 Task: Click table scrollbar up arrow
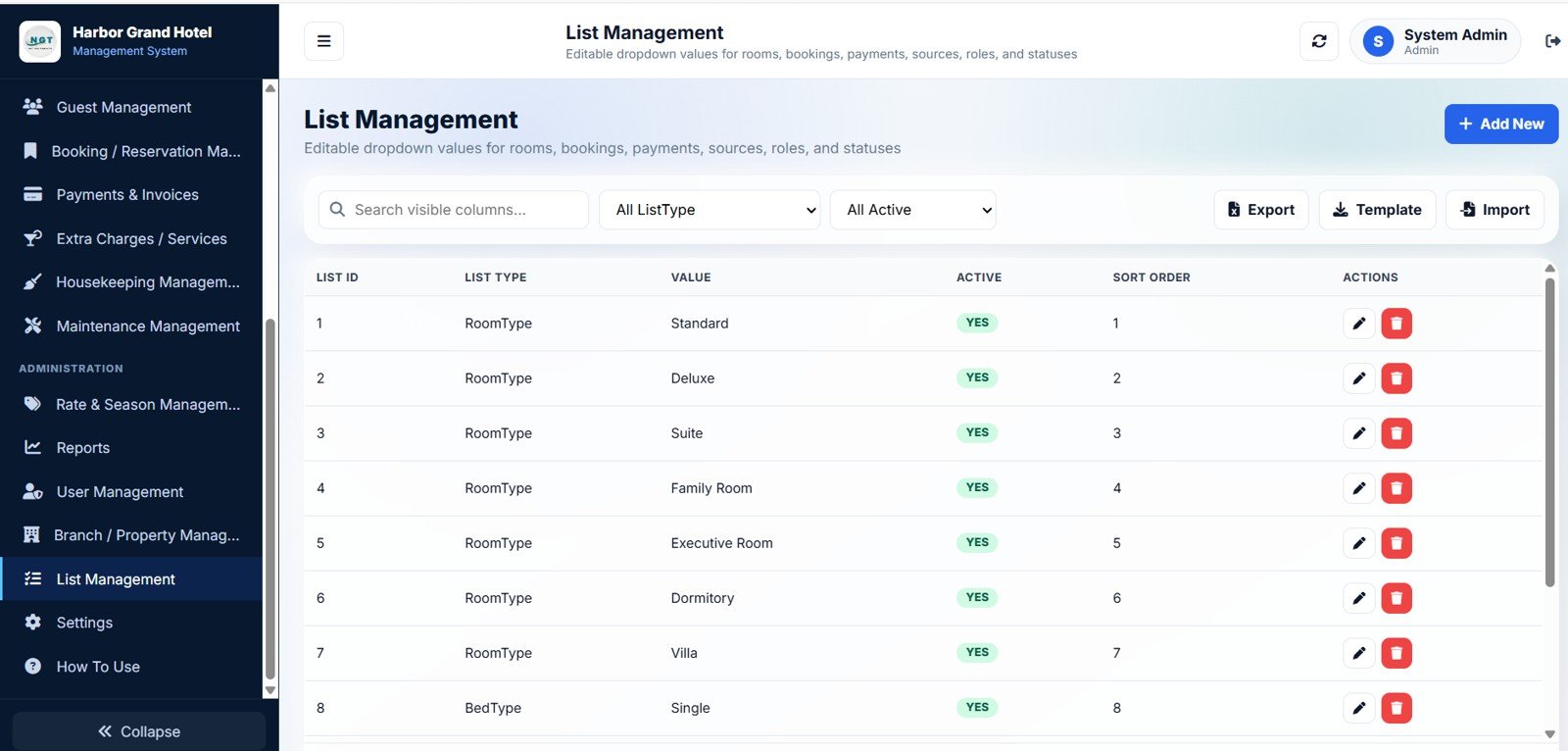(1549, 268)
